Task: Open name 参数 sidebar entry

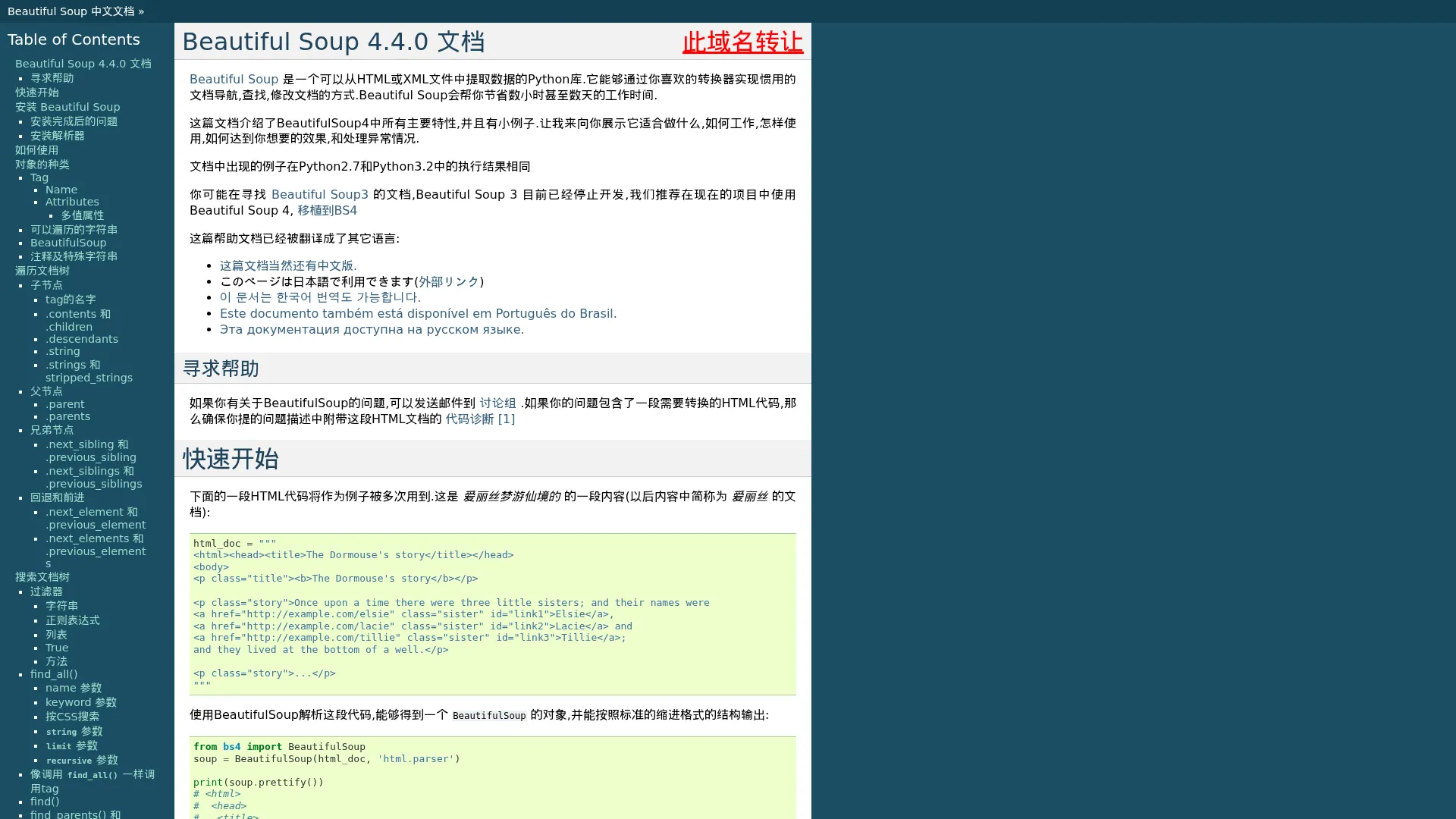Action: click(74, 688)
